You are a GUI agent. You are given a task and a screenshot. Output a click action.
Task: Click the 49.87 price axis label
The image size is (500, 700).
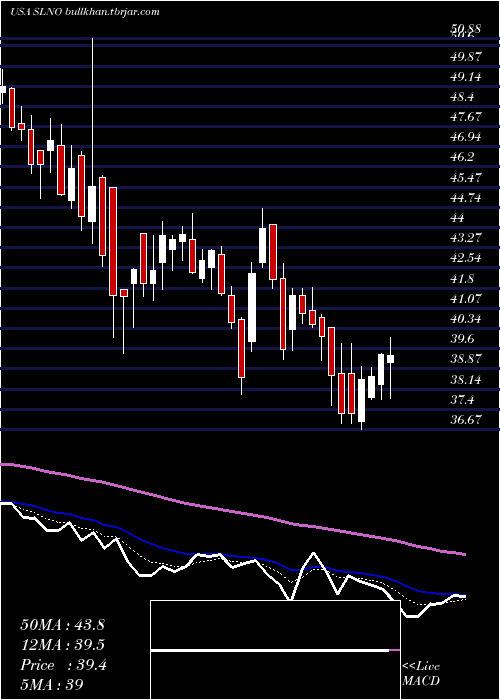pyautogui.click(x=466, y=57)
